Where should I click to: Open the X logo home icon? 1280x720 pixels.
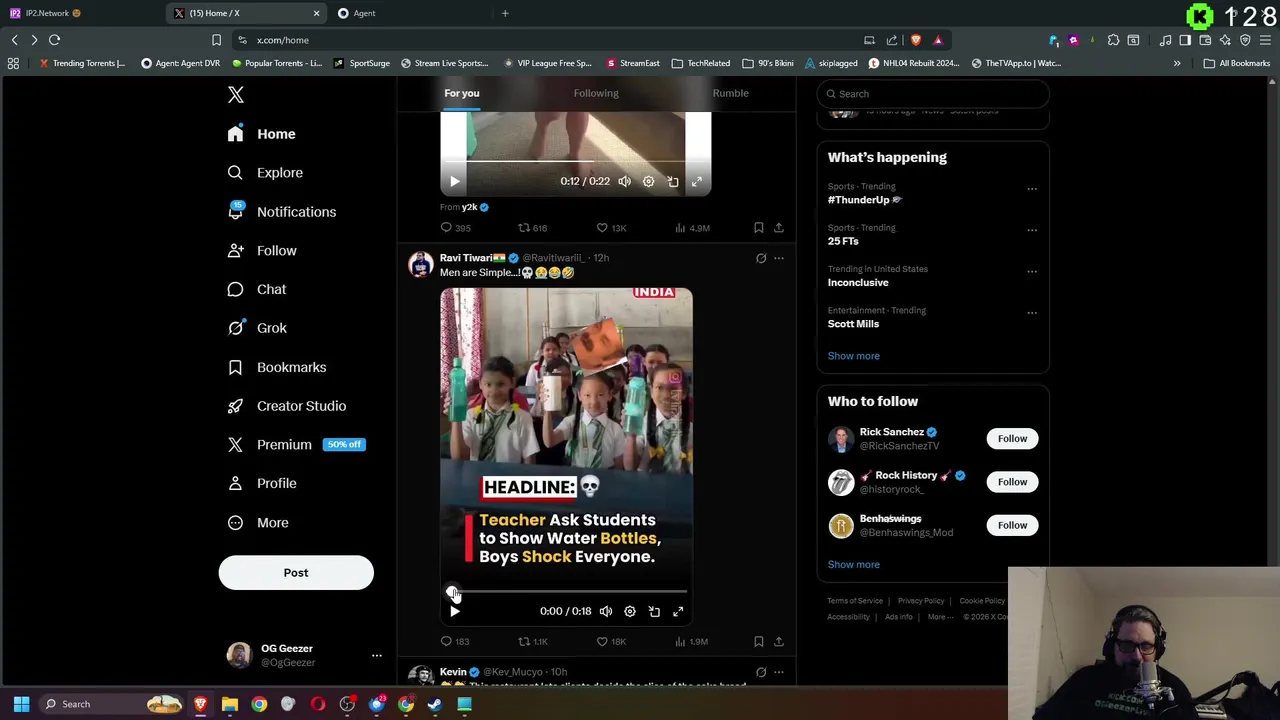pos(235,95)
